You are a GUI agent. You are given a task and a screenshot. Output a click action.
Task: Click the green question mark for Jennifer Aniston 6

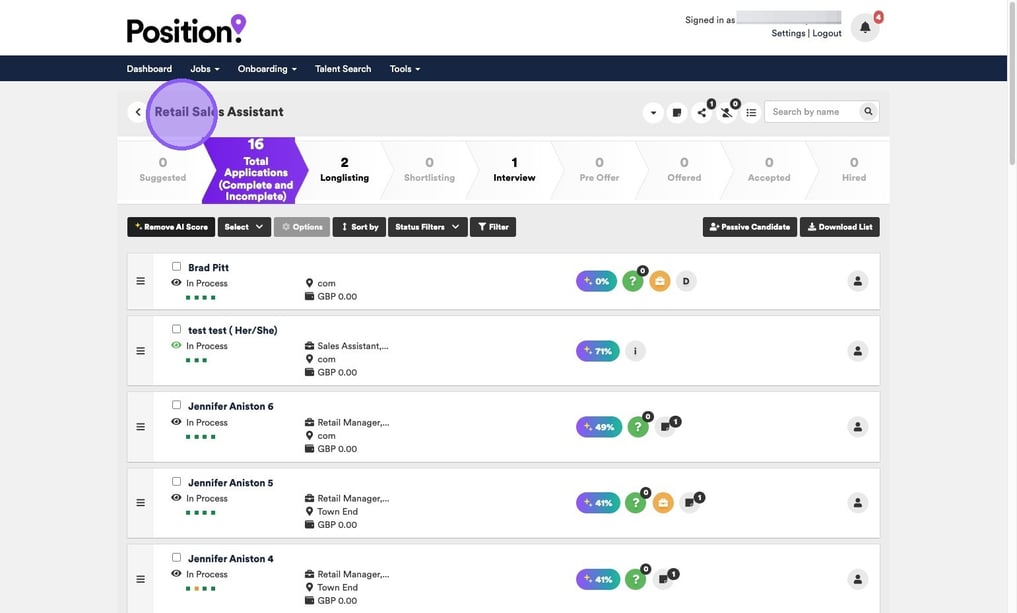pyautogui.click(x=637, y=427)
